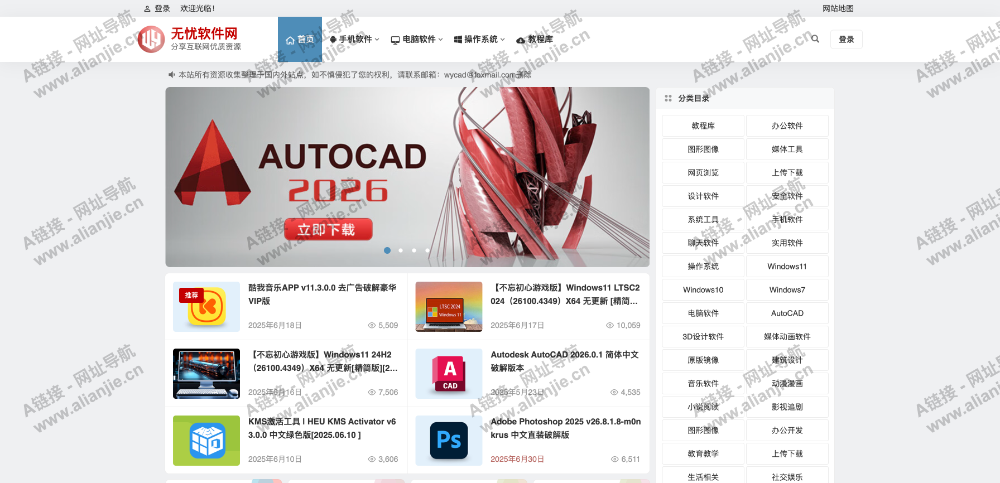The height and width of the screenshot is (483, 1000).
Task: Open the Windows11 category
Action: [x=787, y=266]
